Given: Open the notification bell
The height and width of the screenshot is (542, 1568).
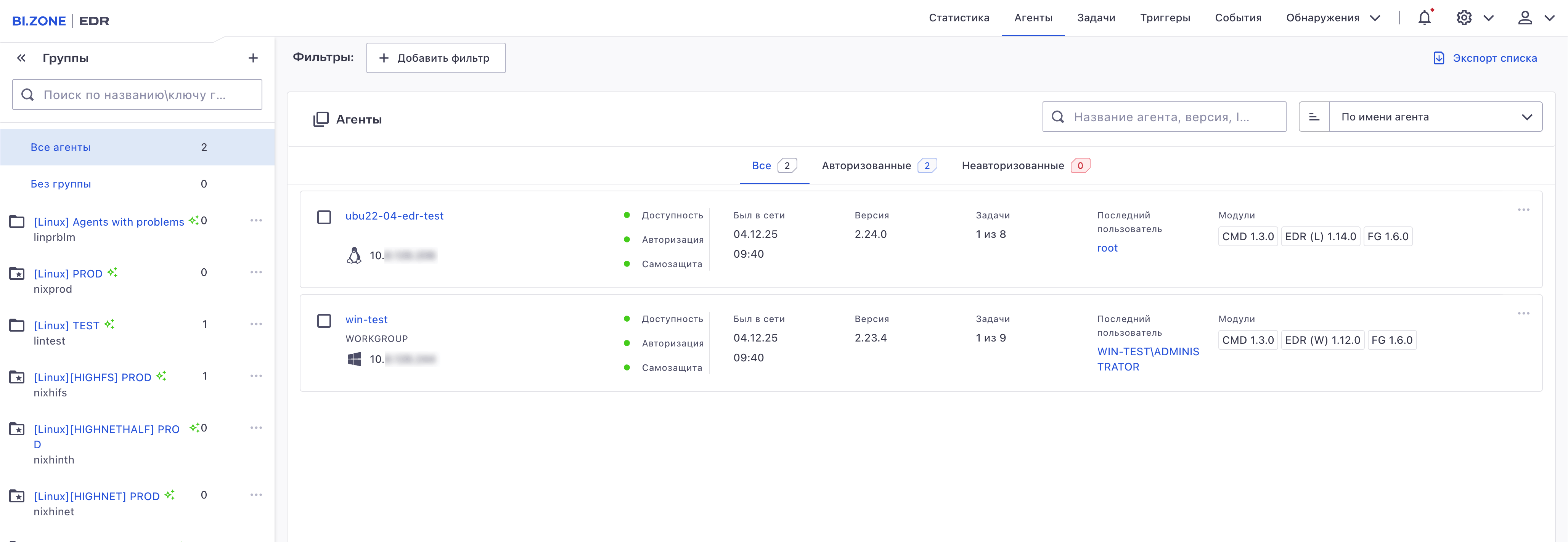Looking at the screenshot, I should 1424,18.
